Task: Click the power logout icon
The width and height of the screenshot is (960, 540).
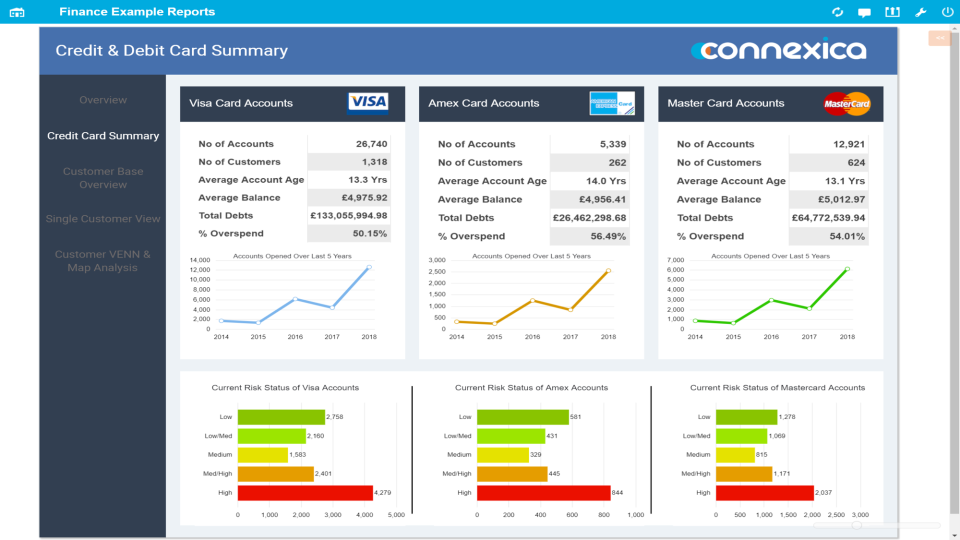Action: [947, 12]
